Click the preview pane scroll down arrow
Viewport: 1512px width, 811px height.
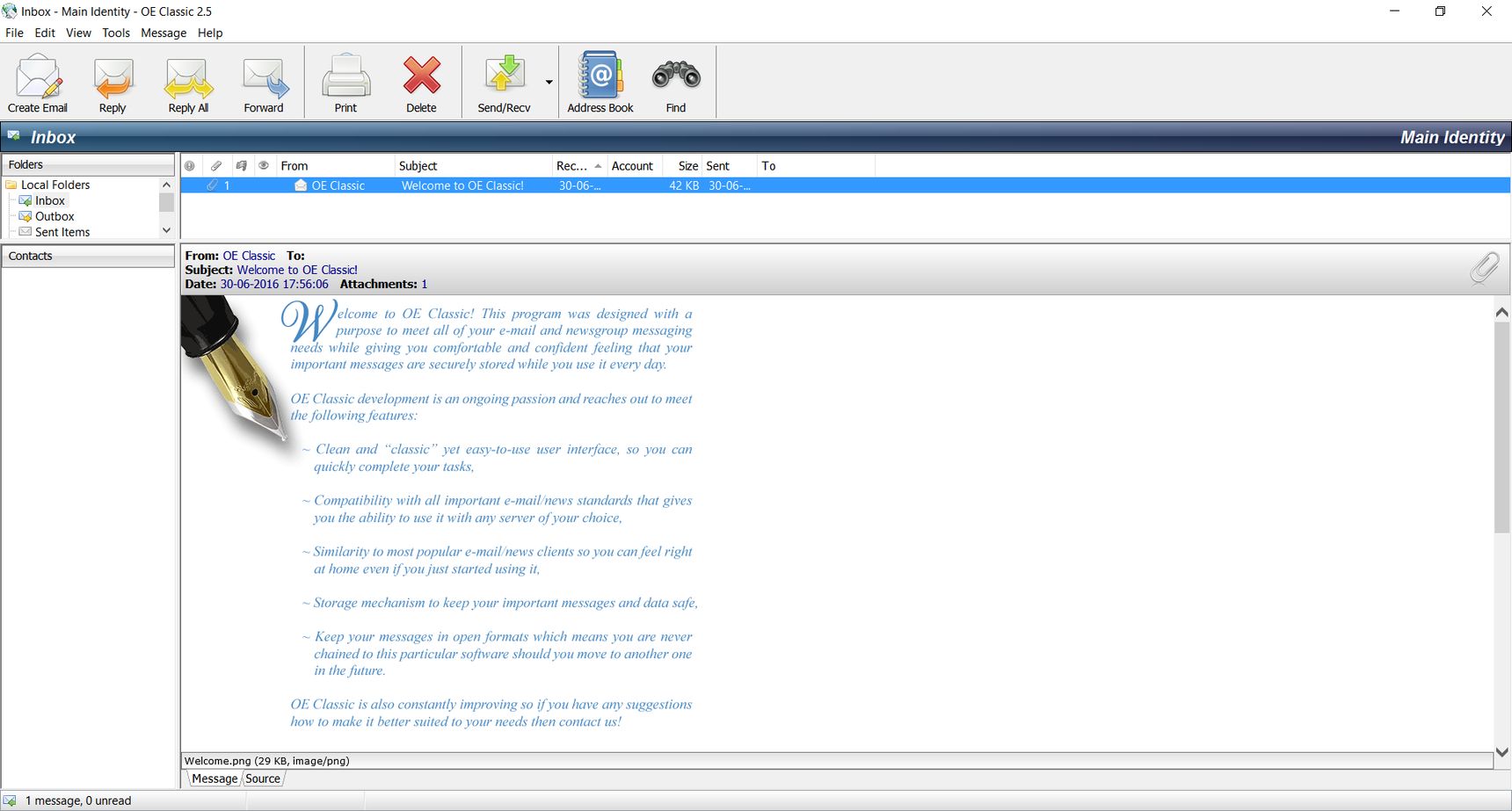pyautogui.click(x=1502, y=752)
